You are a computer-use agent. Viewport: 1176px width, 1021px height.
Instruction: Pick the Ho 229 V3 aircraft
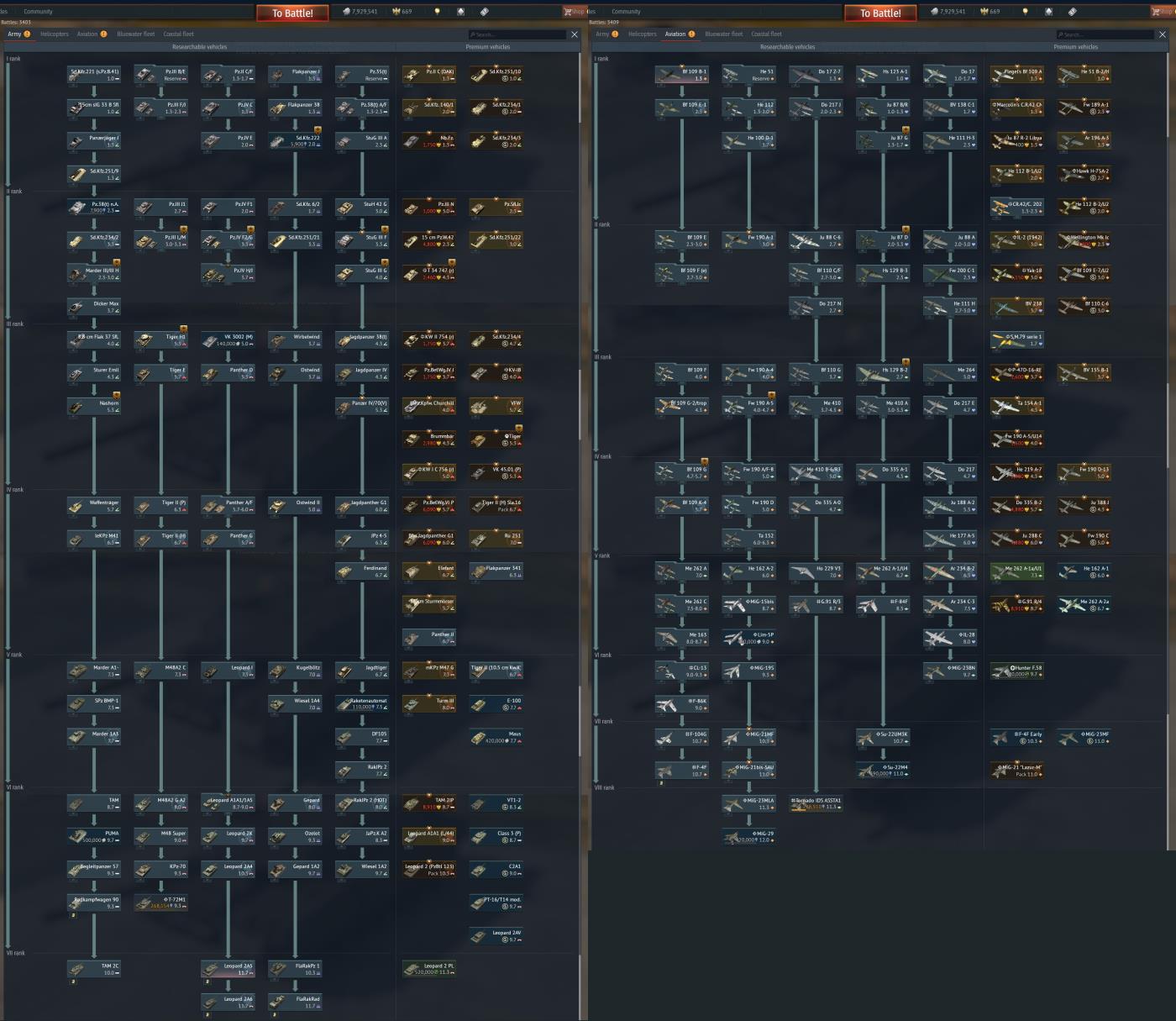coord(816,571)
